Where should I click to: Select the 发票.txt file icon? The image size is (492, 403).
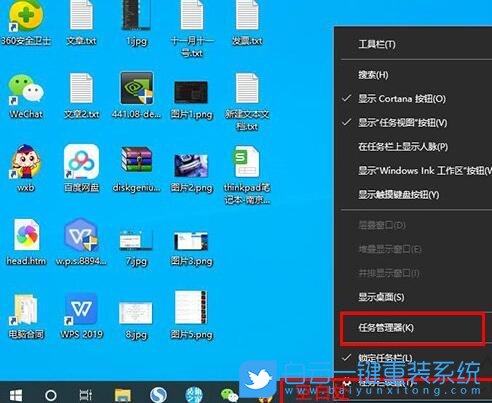[x=247, y=23]
